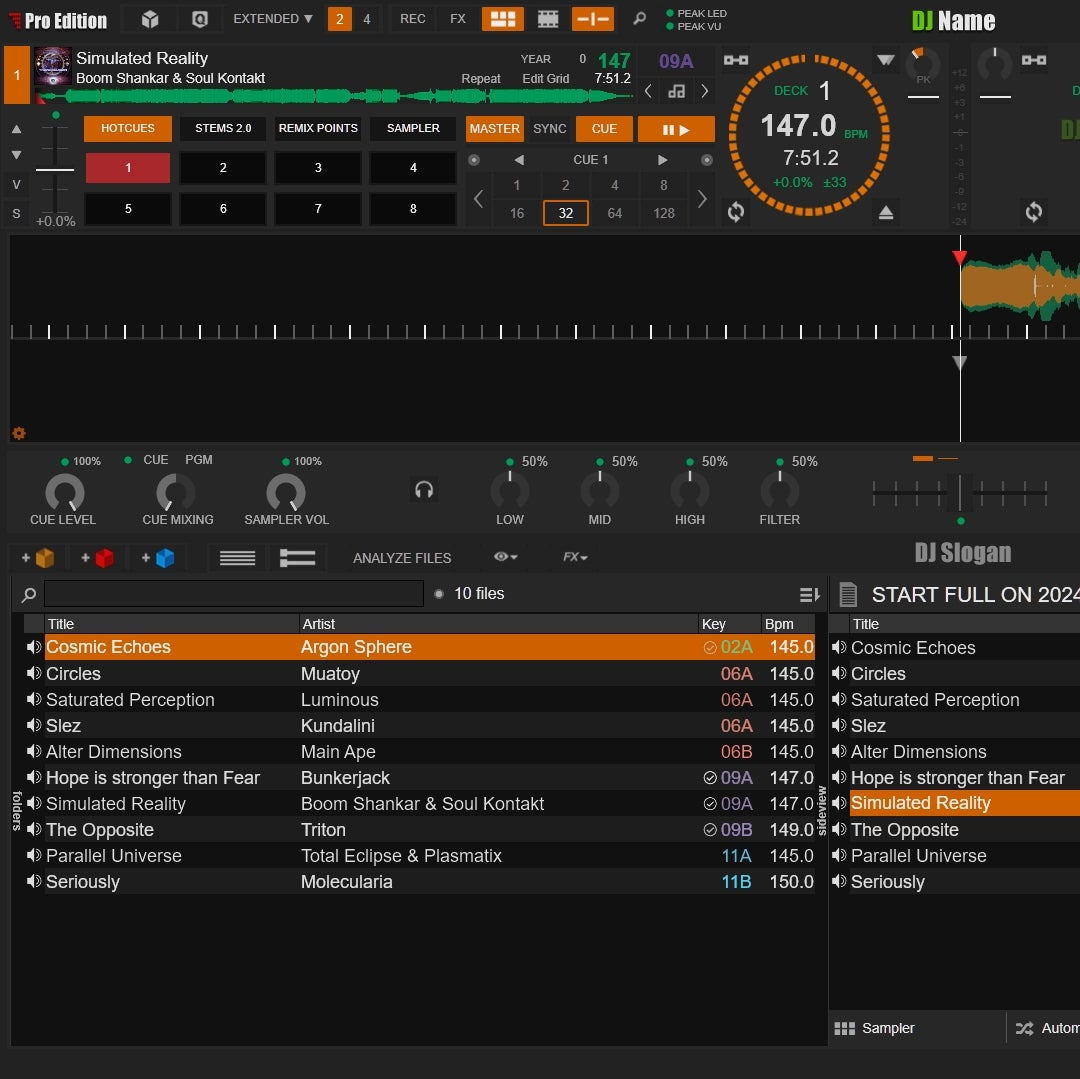The image size is (1080, 1079).
Task: Click the crossfader slider
Action: (960, 492)
